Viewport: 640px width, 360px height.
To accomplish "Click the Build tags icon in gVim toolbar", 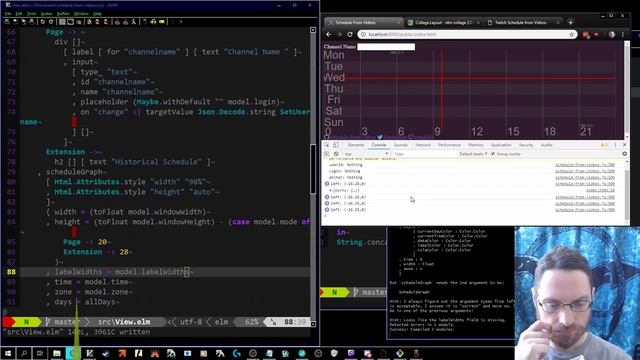I will (x=153, y=22).
